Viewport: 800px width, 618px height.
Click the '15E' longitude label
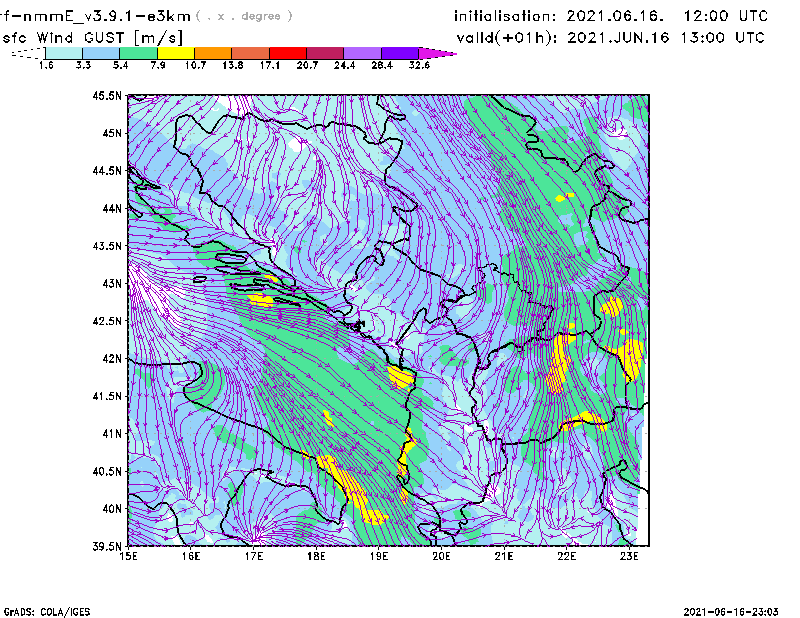pyautogui.click(x=128, y=556)
